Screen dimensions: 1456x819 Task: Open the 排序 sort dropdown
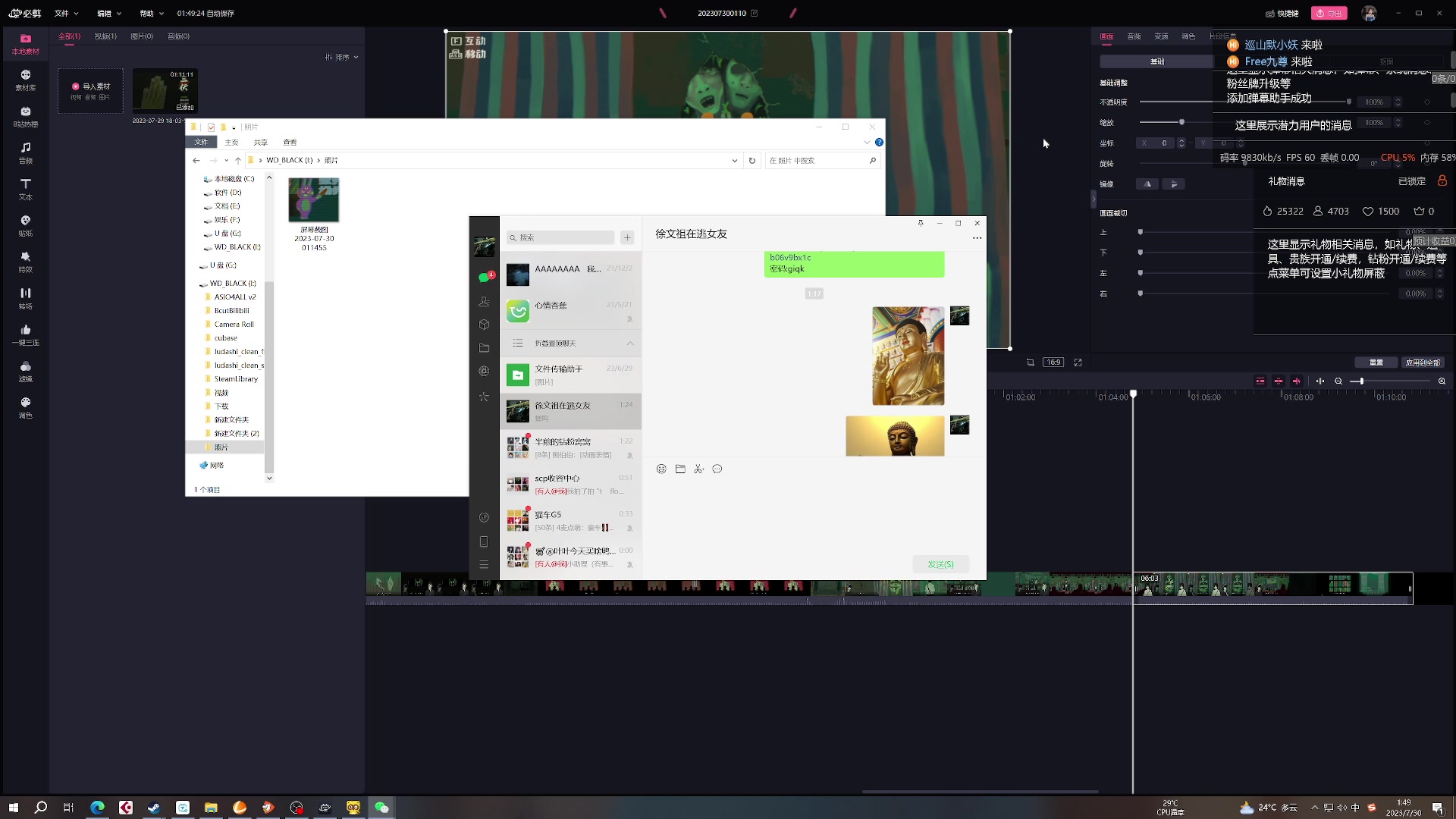tap(342, 57)
